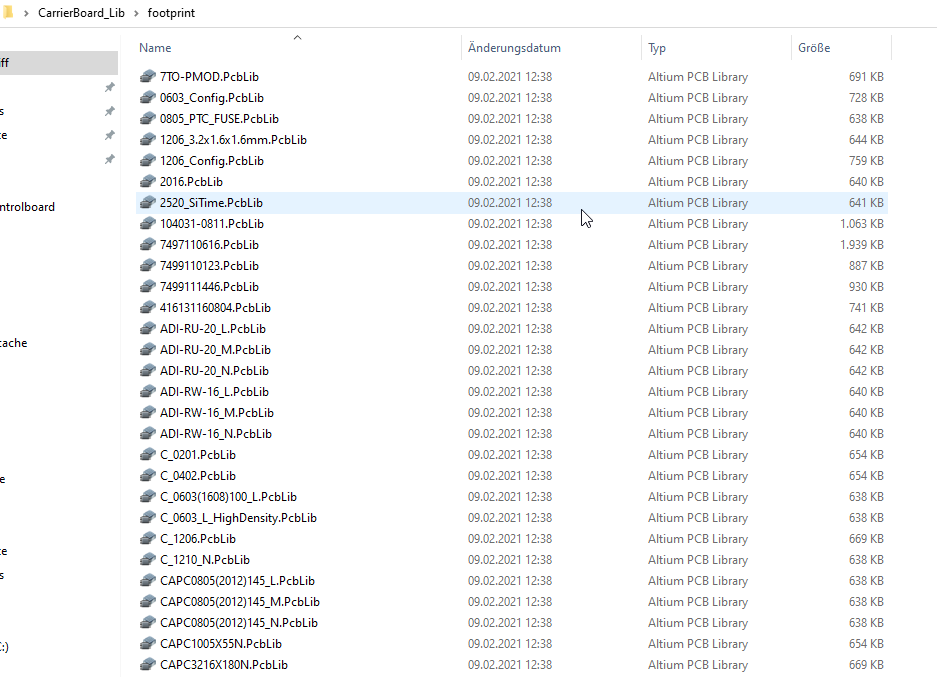Expand the breadcrumb chevron before CarrierBoard_Lib
This screenshot has height=677, width=937.
pos(27,14)
